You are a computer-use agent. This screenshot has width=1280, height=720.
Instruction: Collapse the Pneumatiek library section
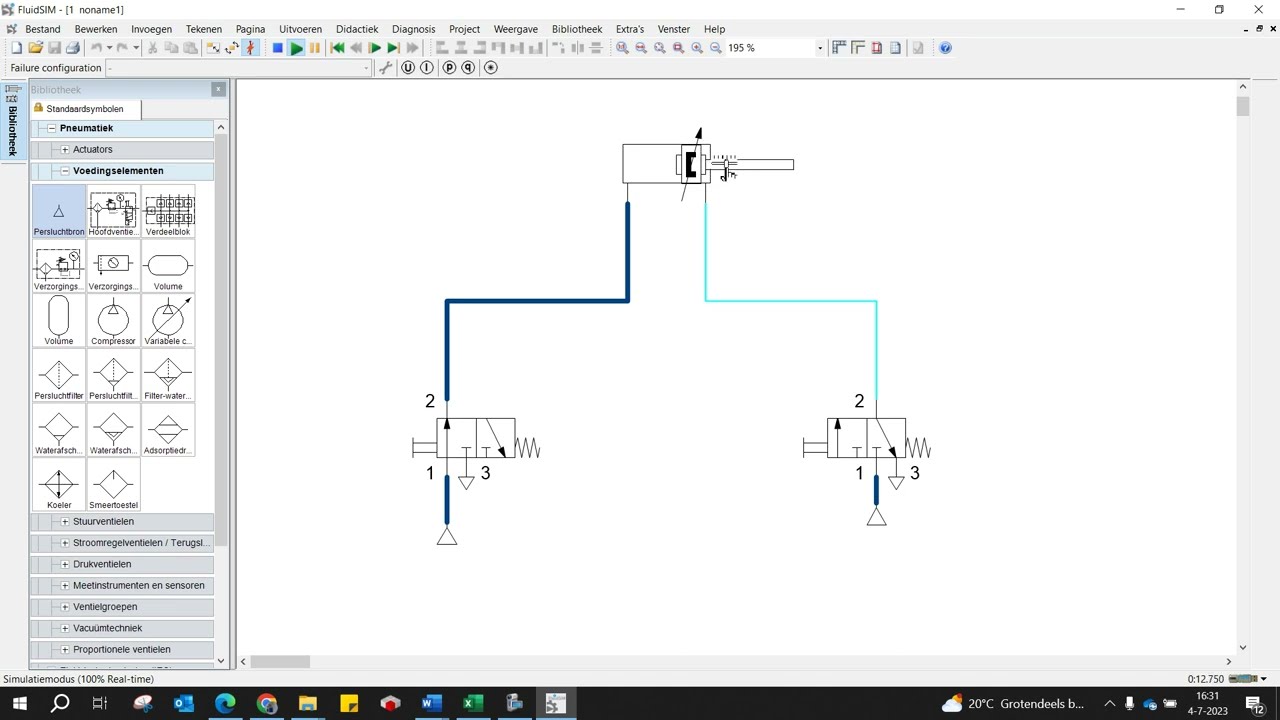coord(51,128)
